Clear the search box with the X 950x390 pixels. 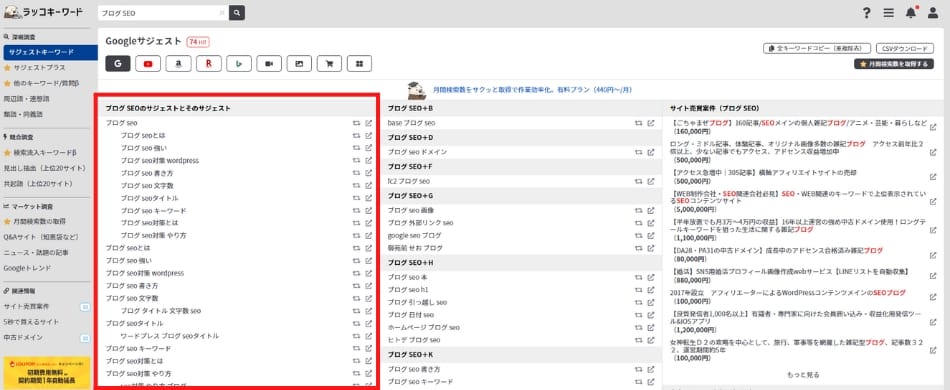click(222, 13)
